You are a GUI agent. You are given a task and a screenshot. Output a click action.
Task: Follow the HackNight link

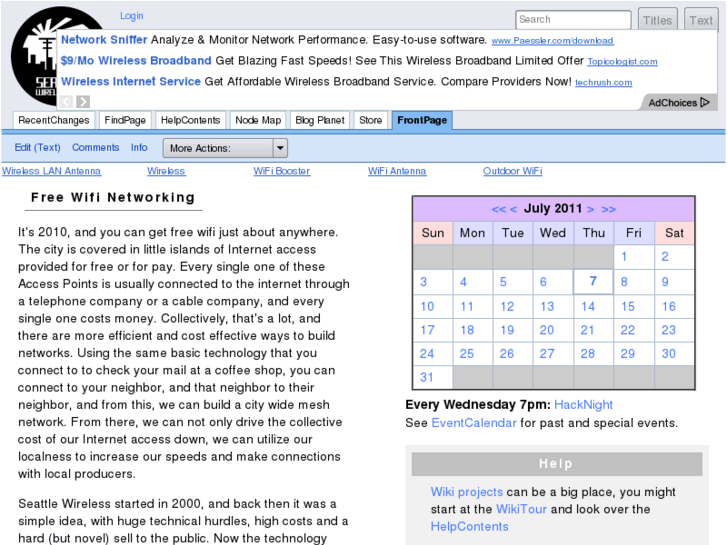(583, 405)
